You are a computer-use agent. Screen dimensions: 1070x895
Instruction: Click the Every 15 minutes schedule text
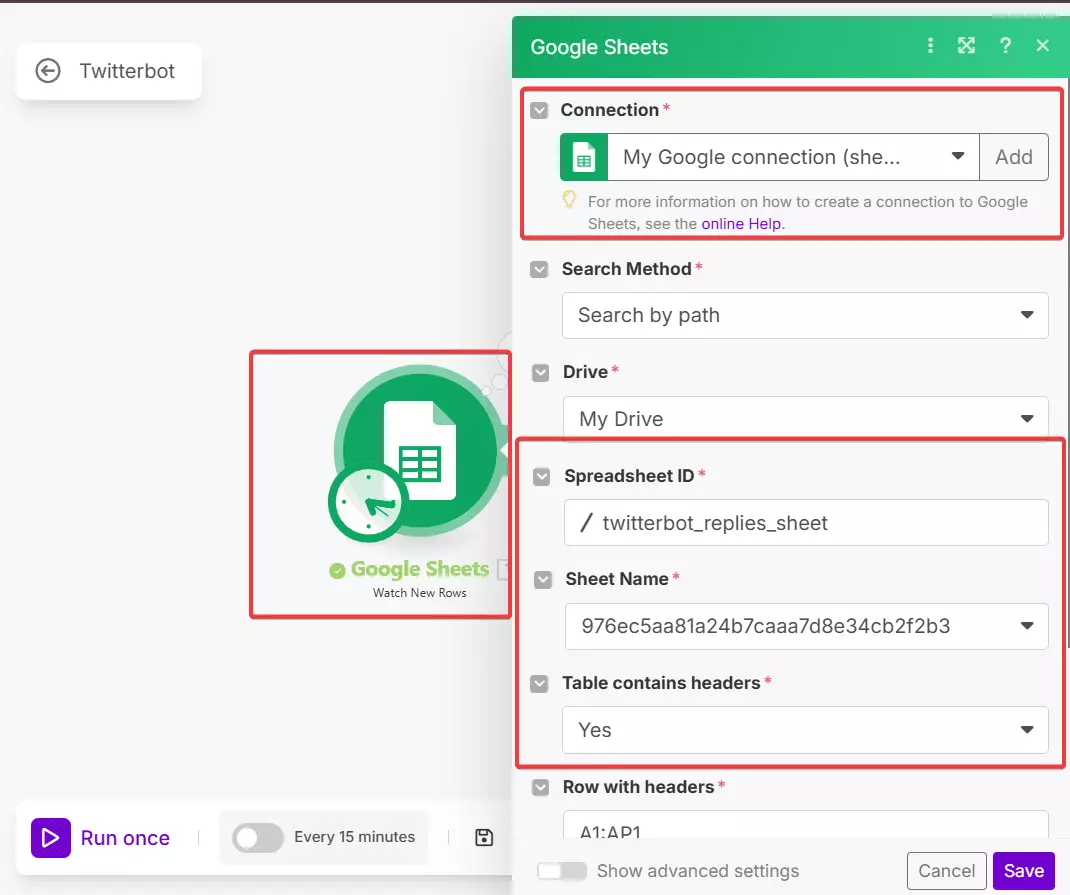click(354, 837)
